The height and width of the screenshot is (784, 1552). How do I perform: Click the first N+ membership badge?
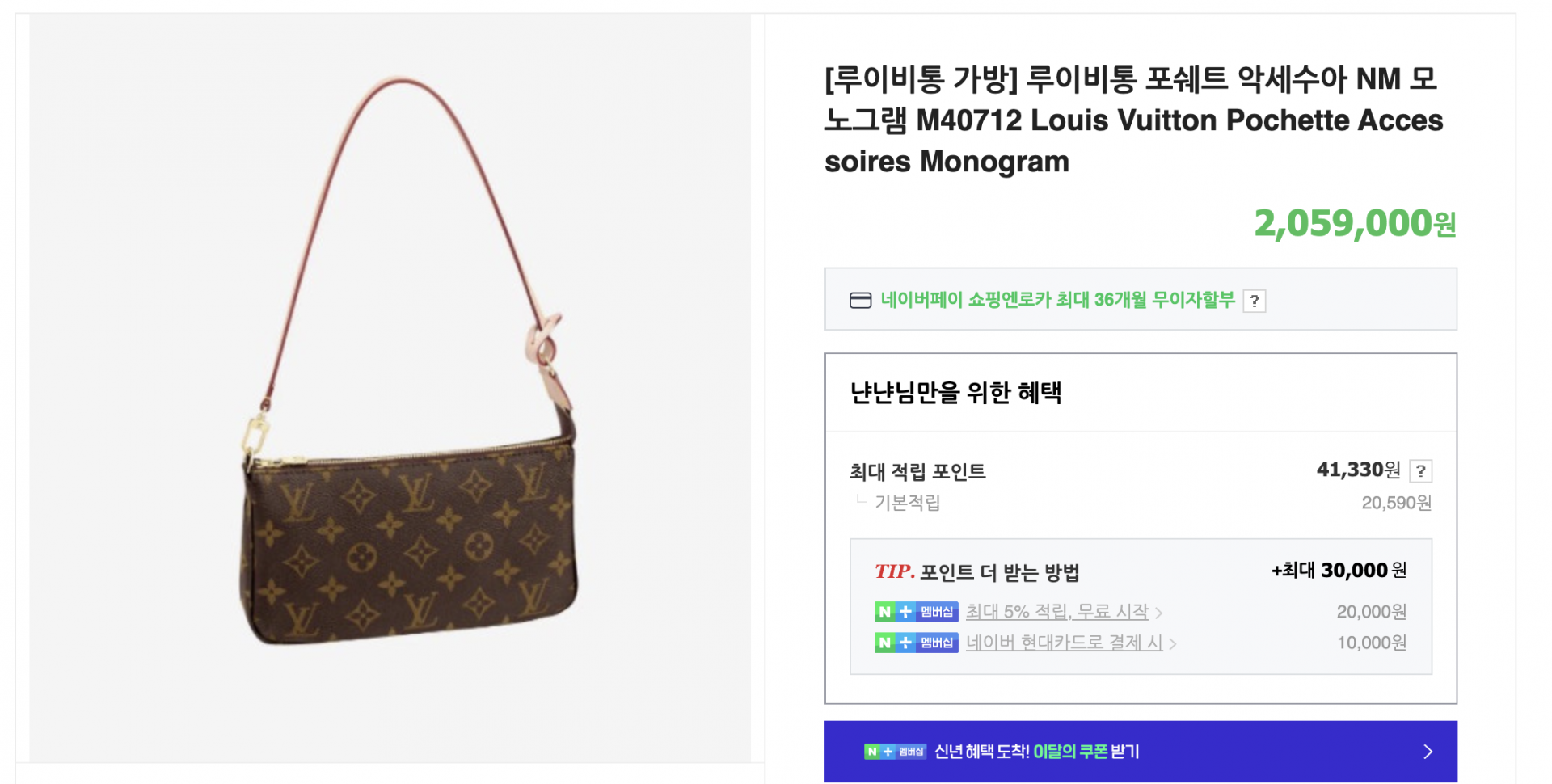click(916, 612)
